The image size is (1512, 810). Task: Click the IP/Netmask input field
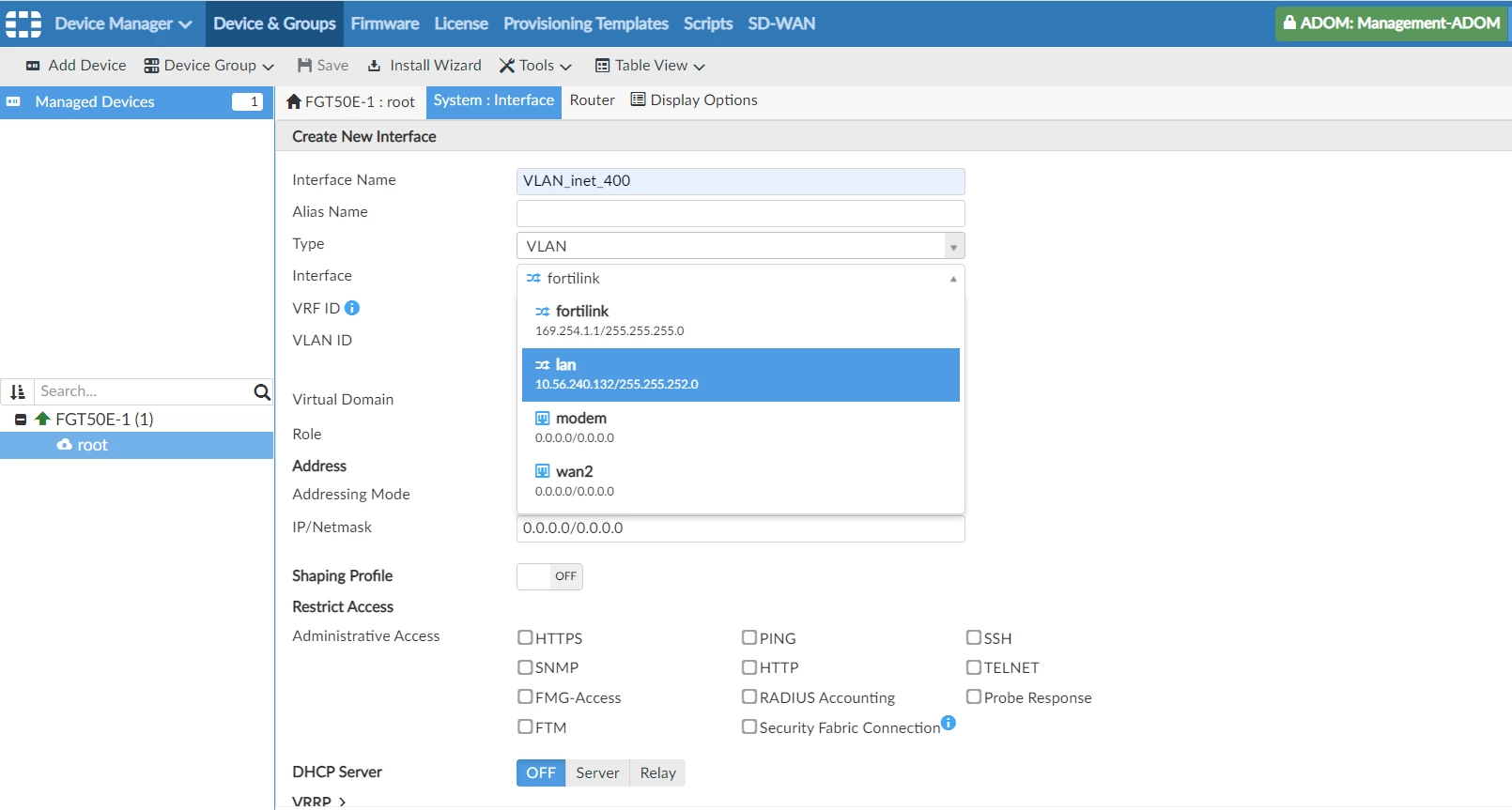coord(741,528)
